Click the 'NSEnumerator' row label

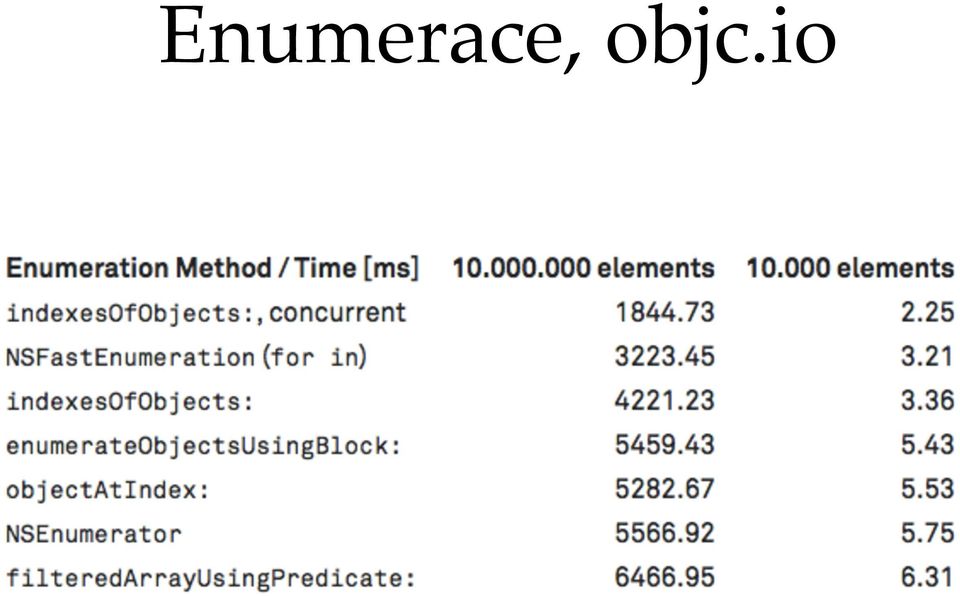94,534
